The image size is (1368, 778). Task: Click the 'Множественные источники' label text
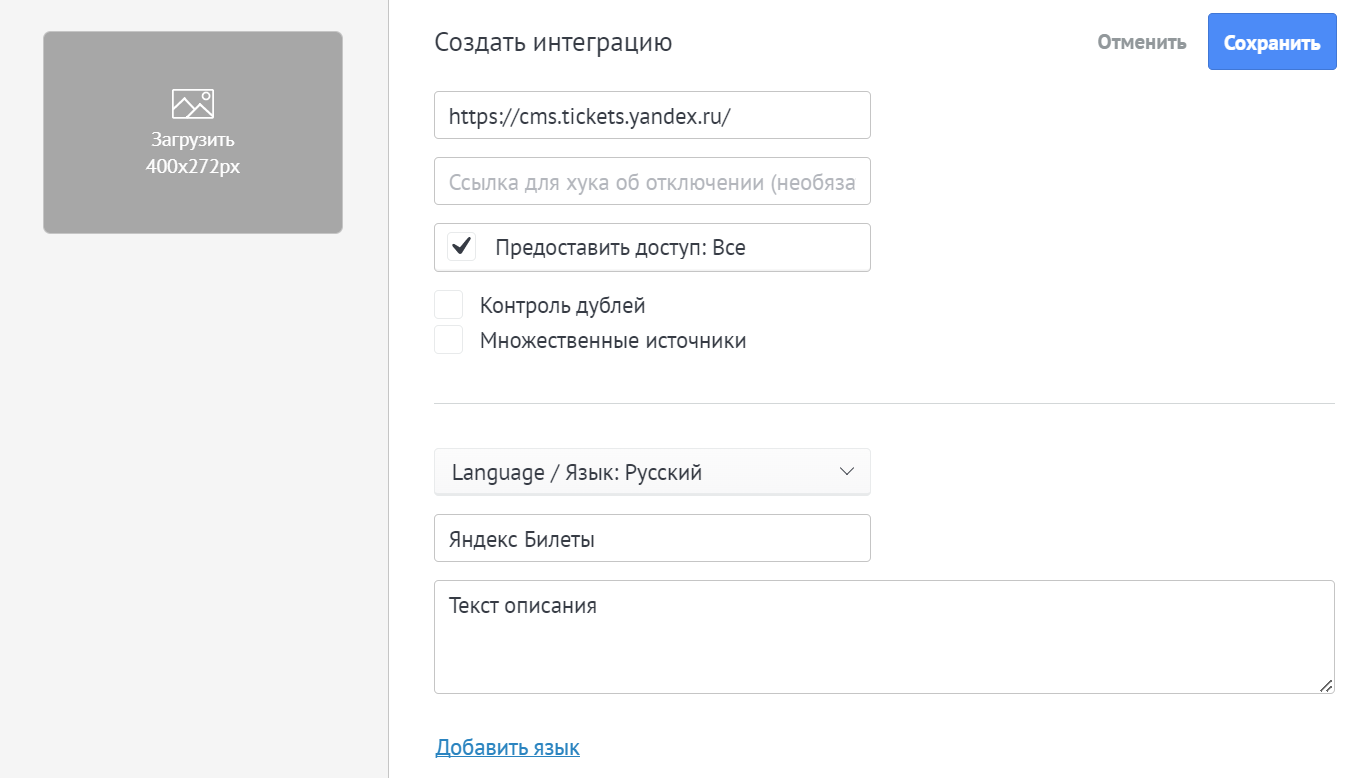[x=612, y=340]
